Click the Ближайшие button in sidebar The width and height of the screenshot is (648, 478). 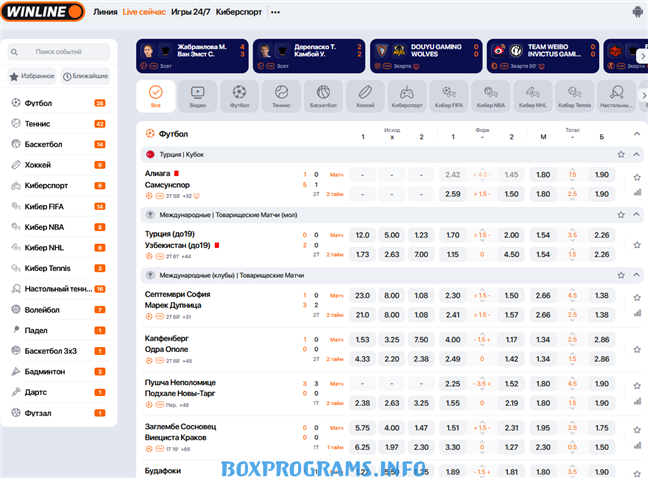86,76
